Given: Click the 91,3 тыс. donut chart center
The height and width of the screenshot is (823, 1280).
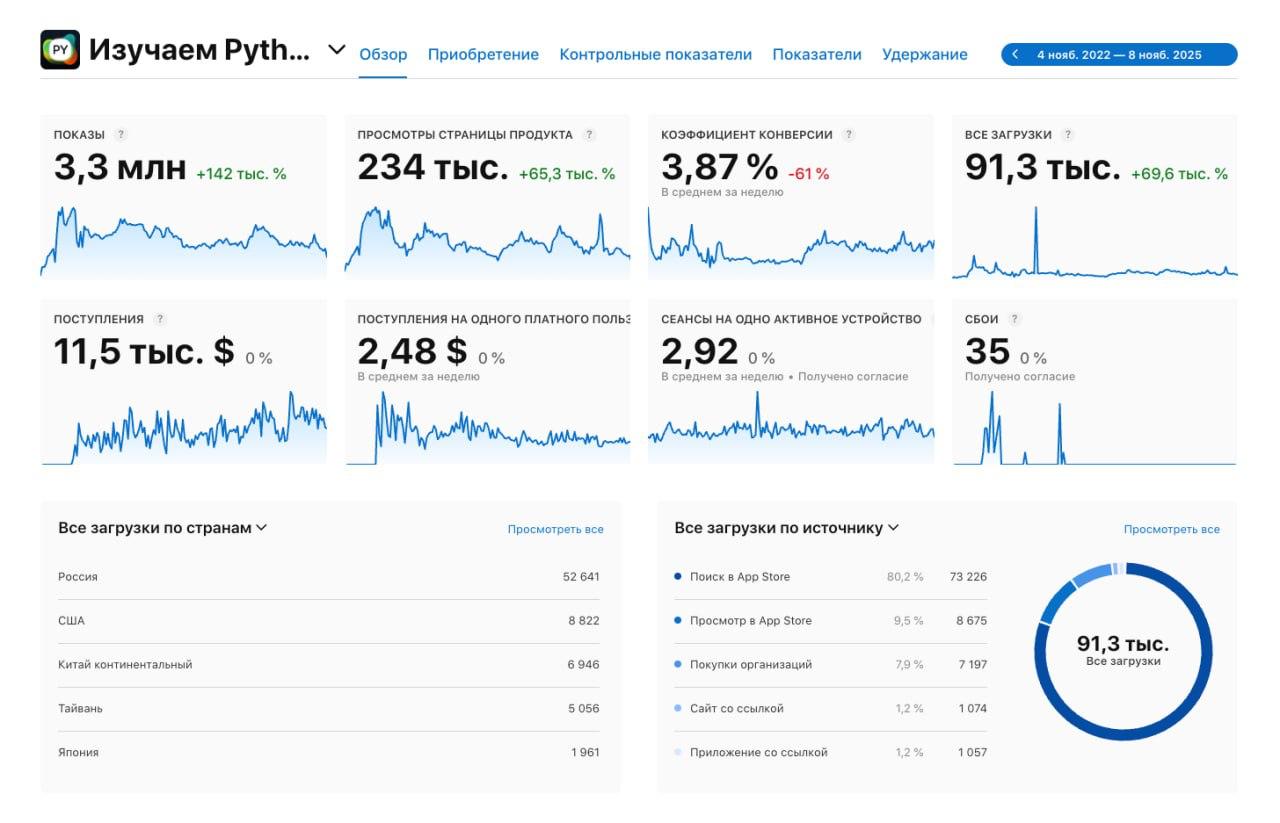Looking at the screenshot, I should [x=1123, y=650].
